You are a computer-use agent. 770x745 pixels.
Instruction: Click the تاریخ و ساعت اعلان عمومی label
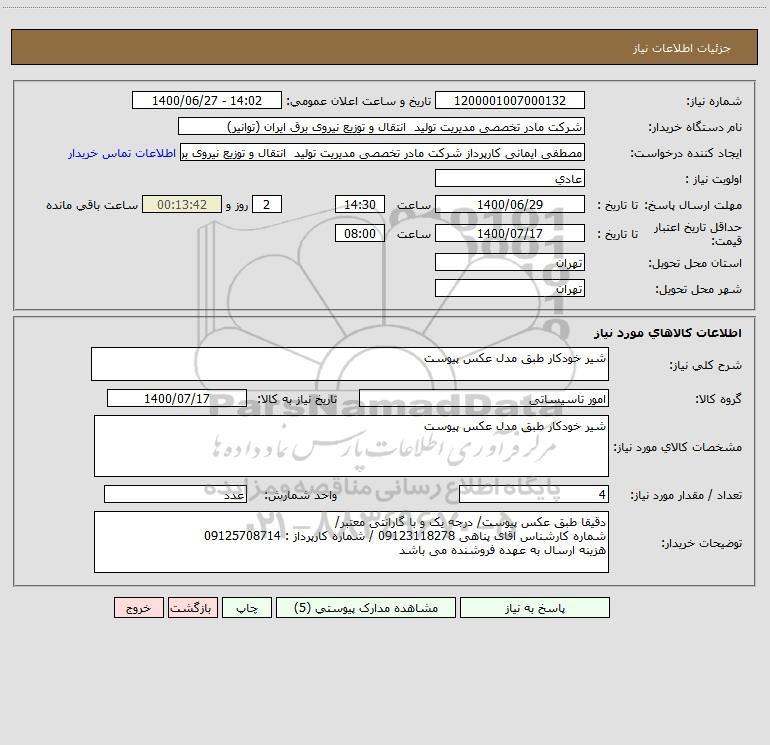coord(358,101)
